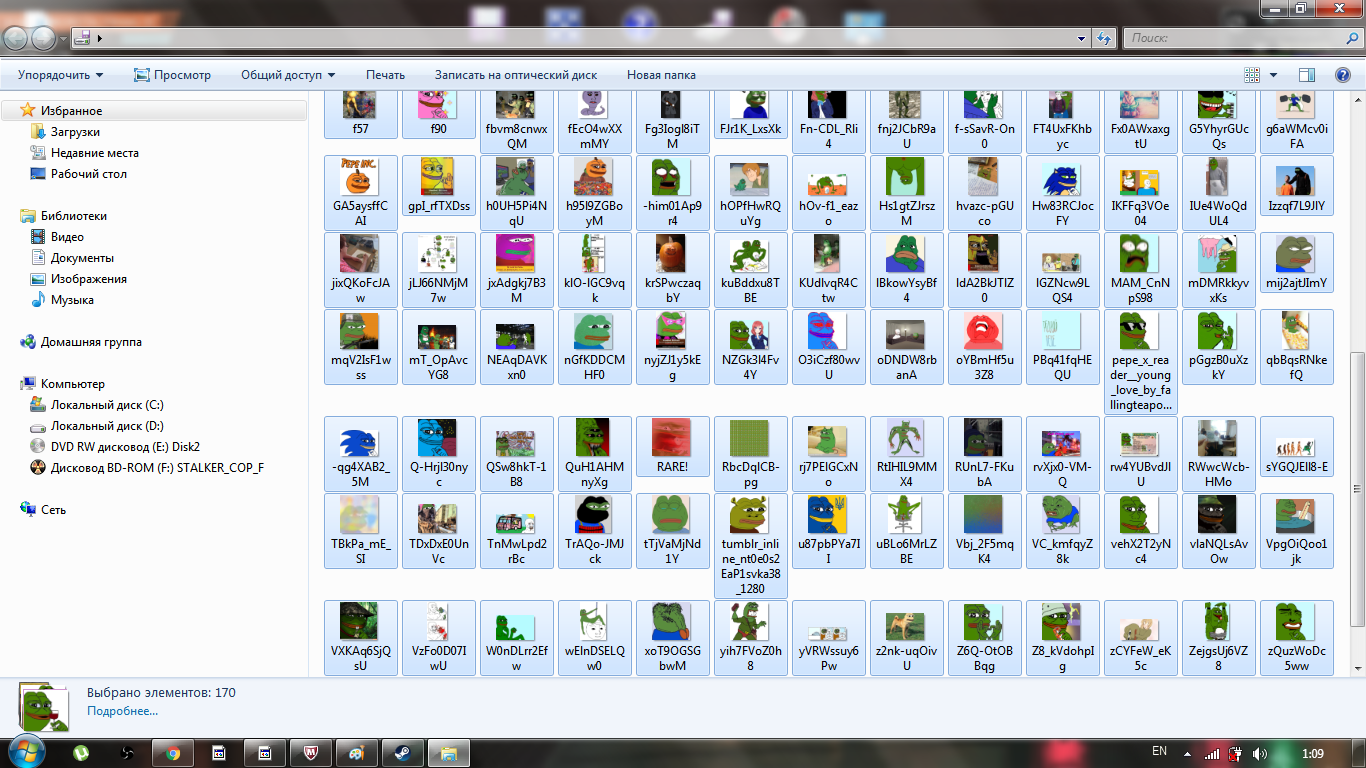Switch to Google Chrome on the taskbar

point(173,752)
